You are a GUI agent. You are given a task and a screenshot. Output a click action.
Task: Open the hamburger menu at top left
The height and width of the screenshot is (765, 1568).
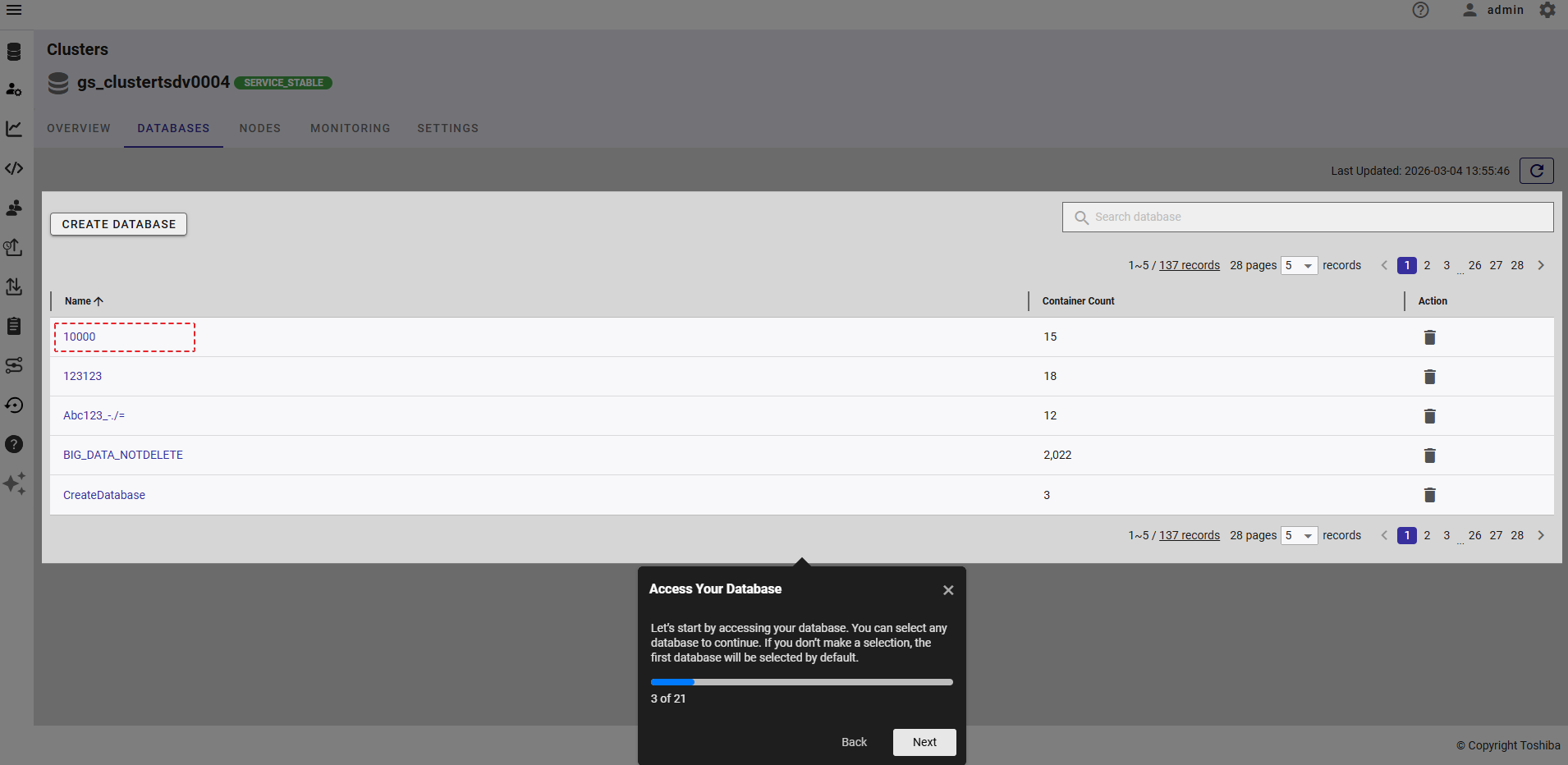click(14, 10)
